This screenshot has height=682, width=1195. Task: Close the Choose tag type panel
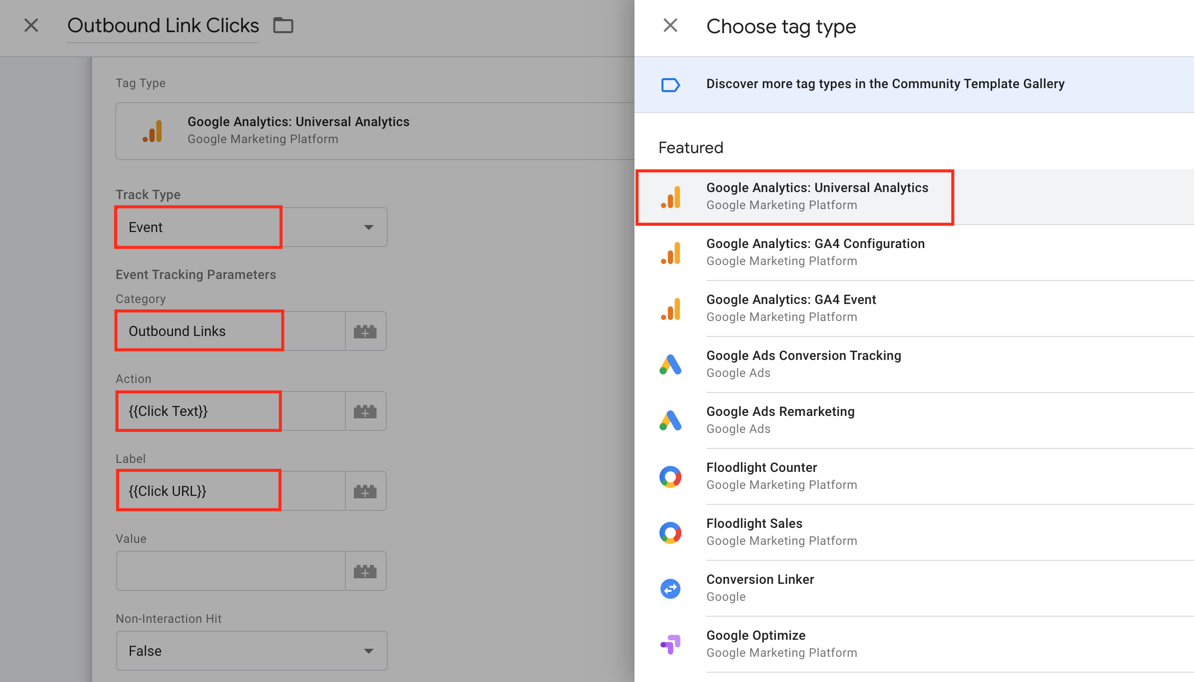click(x=670, y=25)
